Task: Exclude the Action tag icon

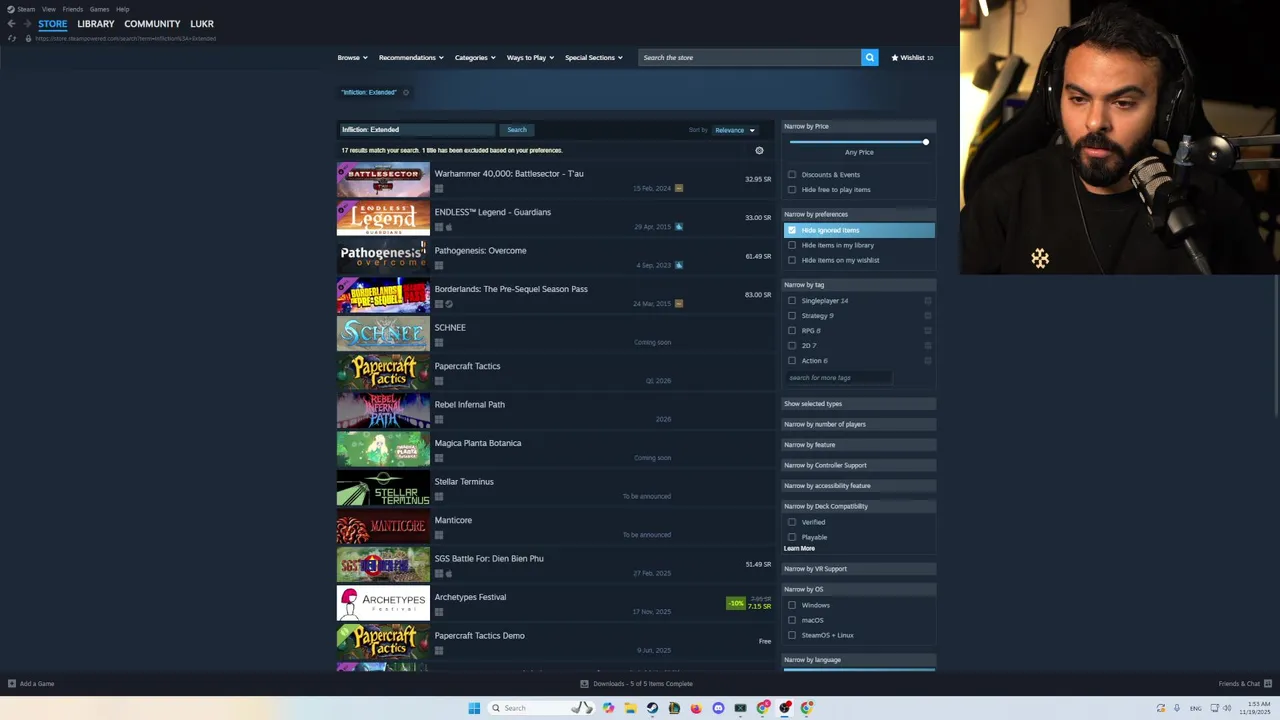Action: [x=928, y=361]
